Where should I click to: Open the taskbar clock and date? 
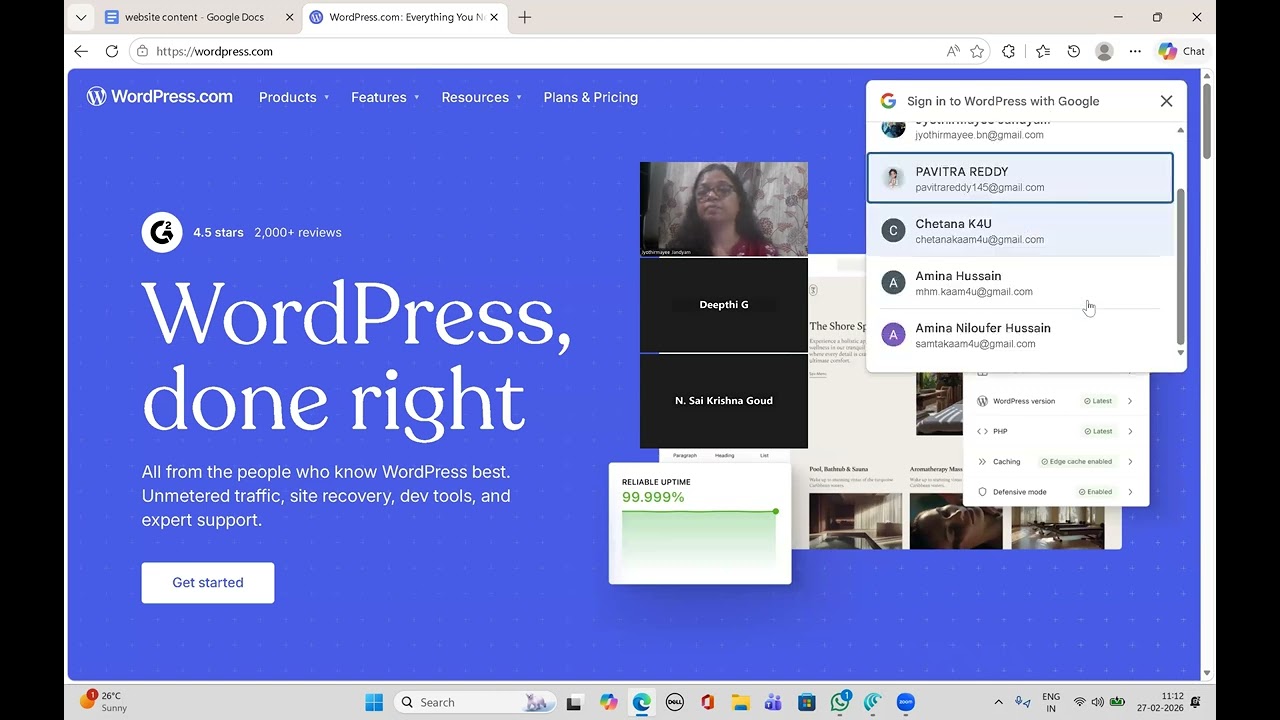(1159, 702)
